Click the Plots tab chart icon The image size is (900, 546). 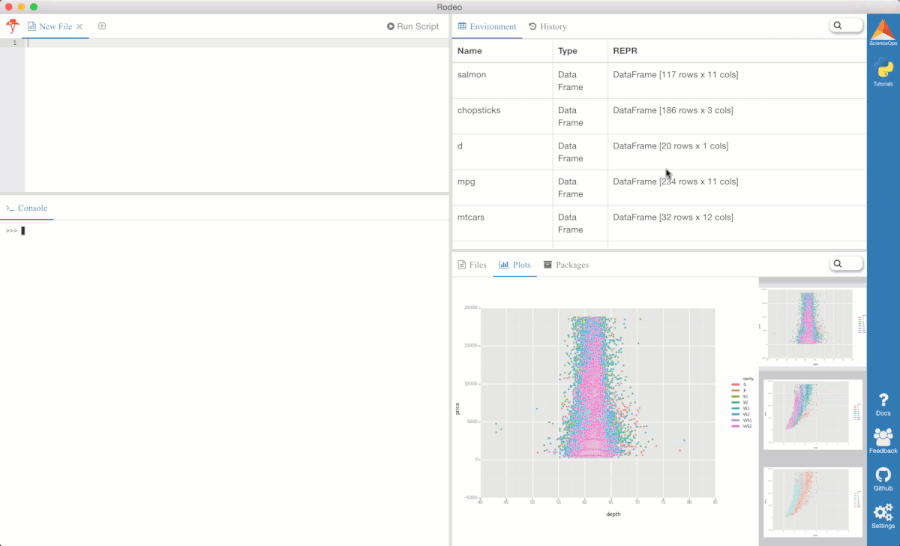coord(503,265)
